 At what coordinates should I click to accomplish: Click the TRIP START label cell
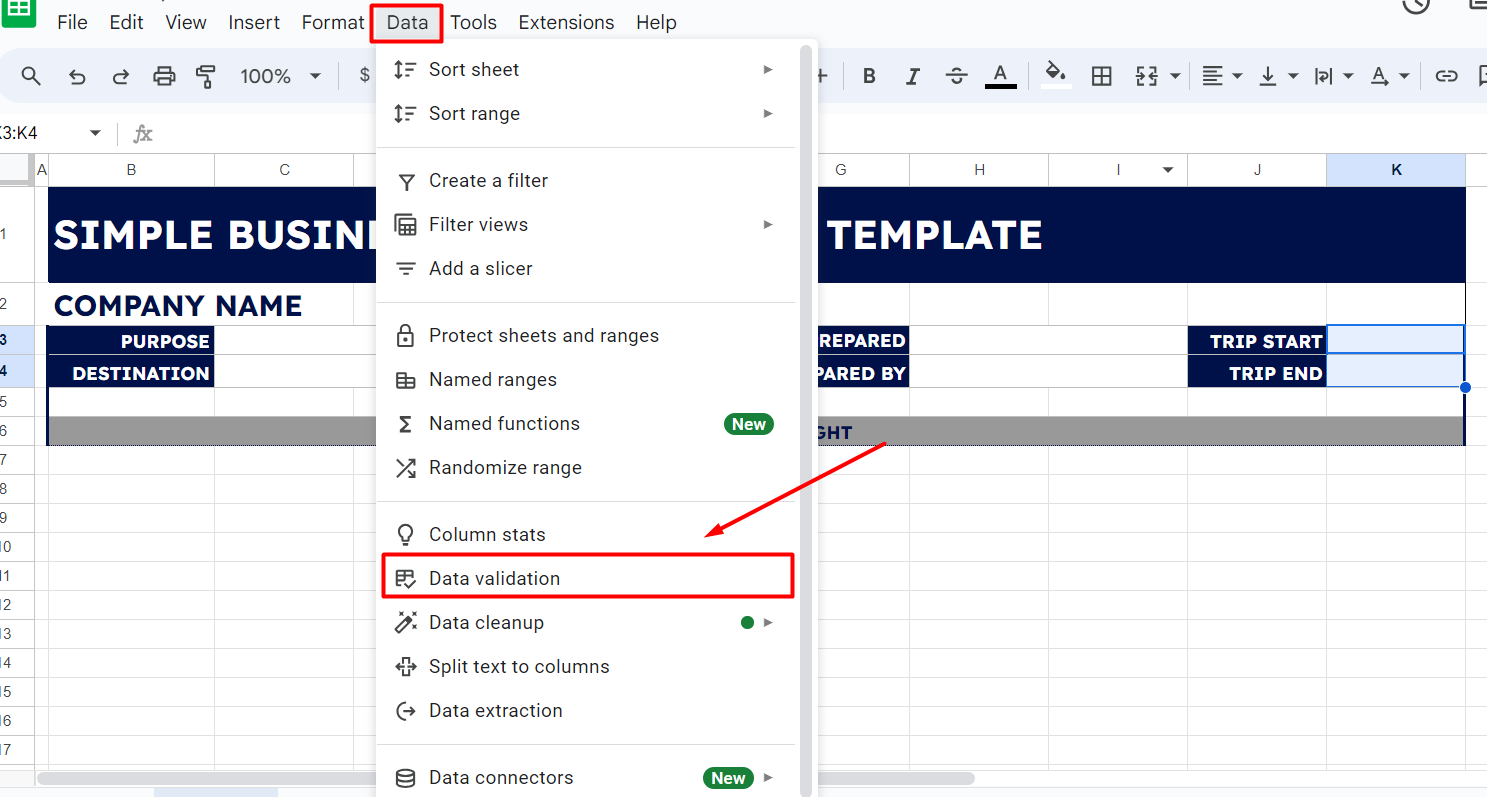tap(1257, 341)
